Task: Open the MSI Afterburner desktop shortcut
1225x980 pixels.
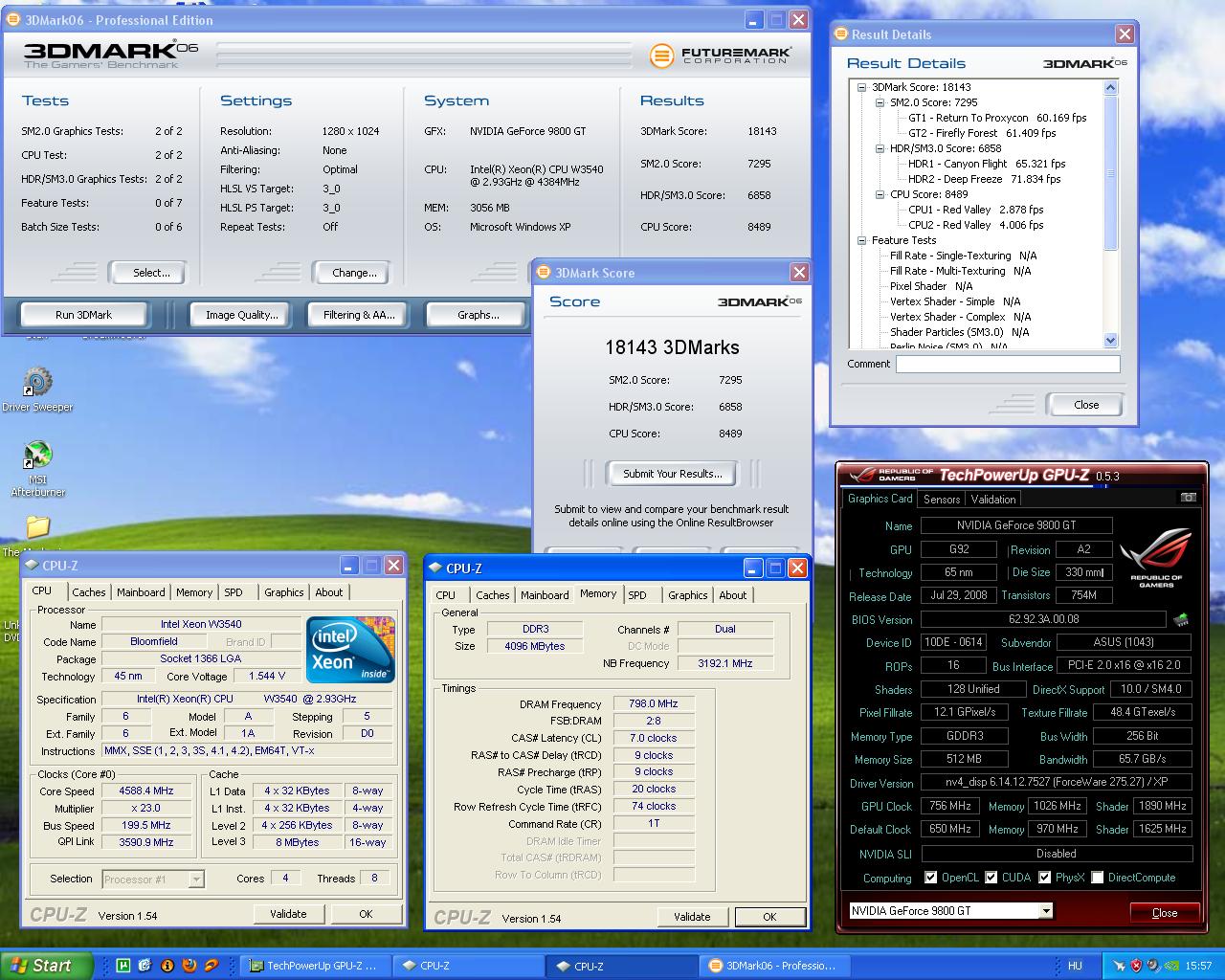Action: coord(37,467)
